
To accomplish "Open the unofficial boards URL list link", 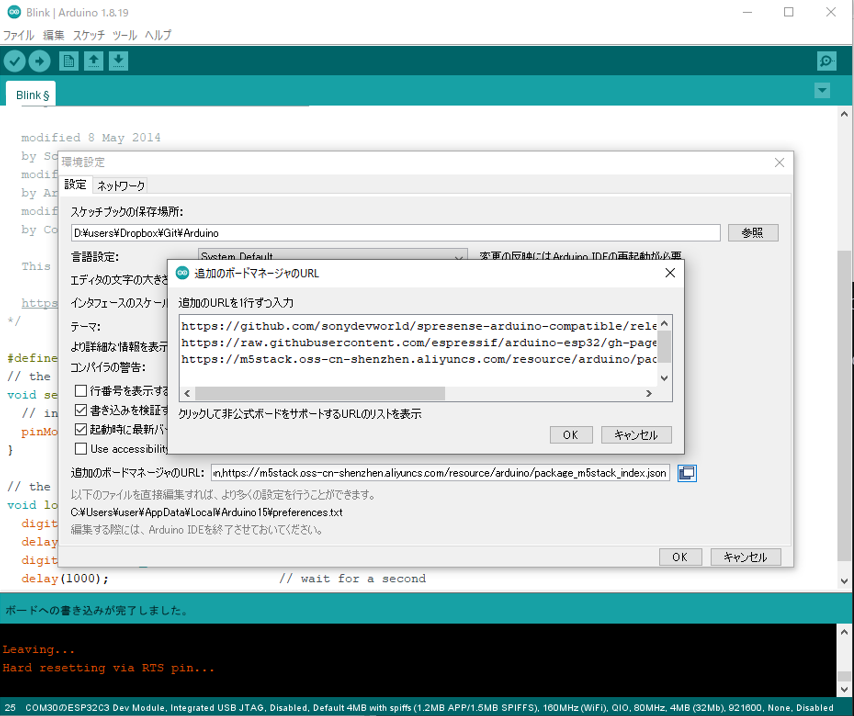I will (x=300, y=414).
